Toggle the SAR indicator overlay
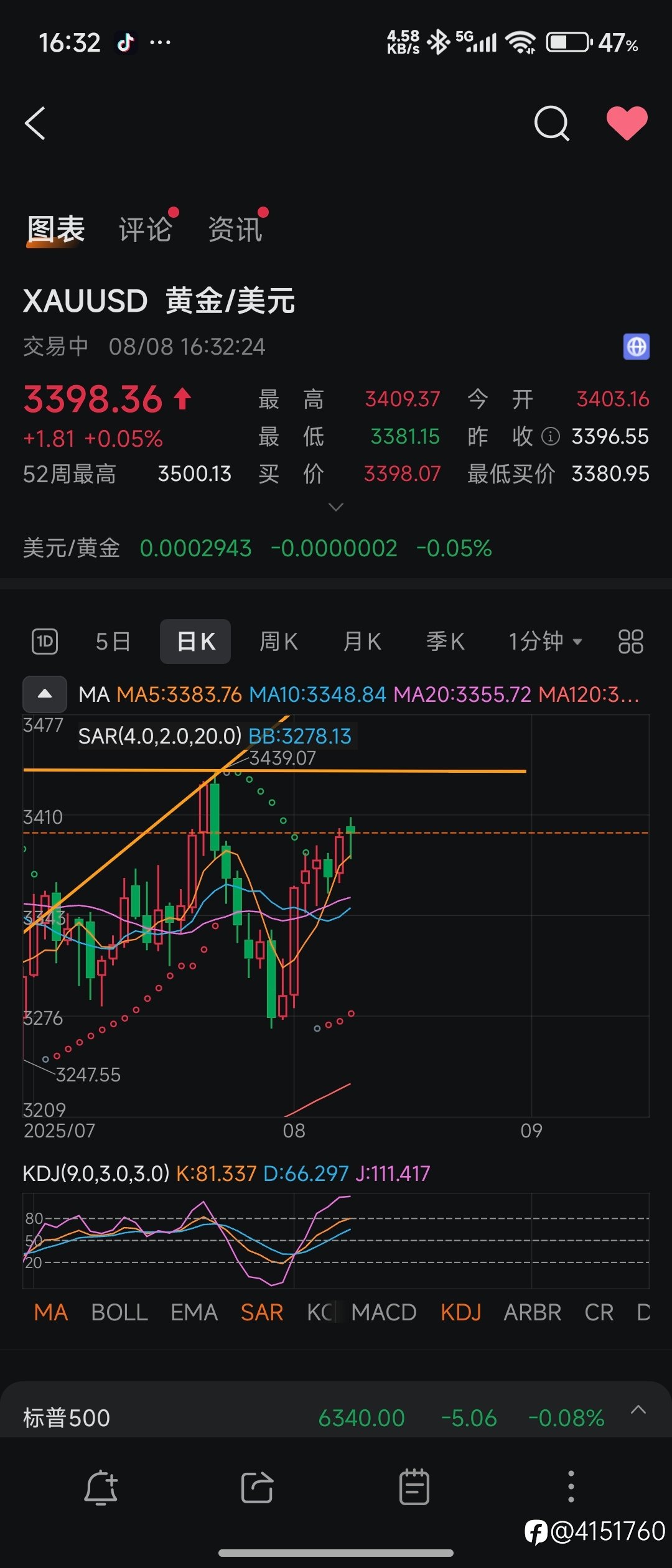 click(x=262, y=1312)
